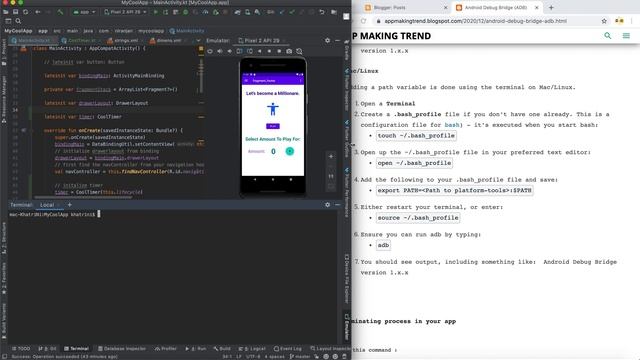Tap the teal round add button in the app
The width and height of the screenshot is (640, 360).
(x=289, y=151)
